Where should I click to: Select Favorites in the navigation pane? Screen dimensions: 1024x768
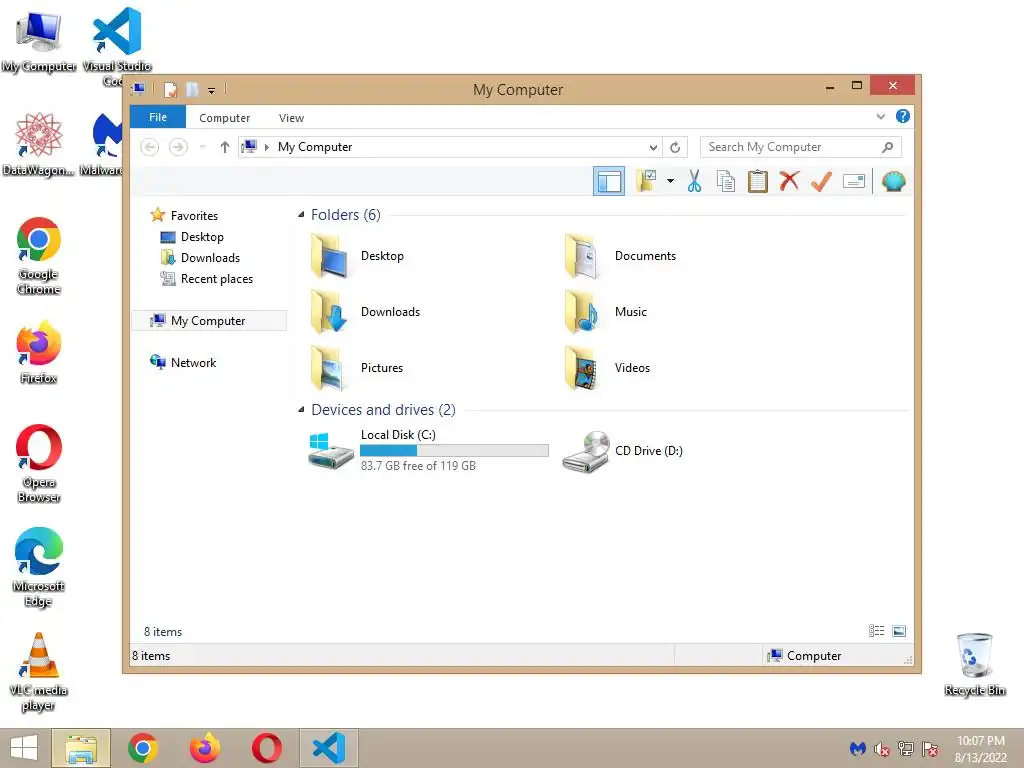194,216
